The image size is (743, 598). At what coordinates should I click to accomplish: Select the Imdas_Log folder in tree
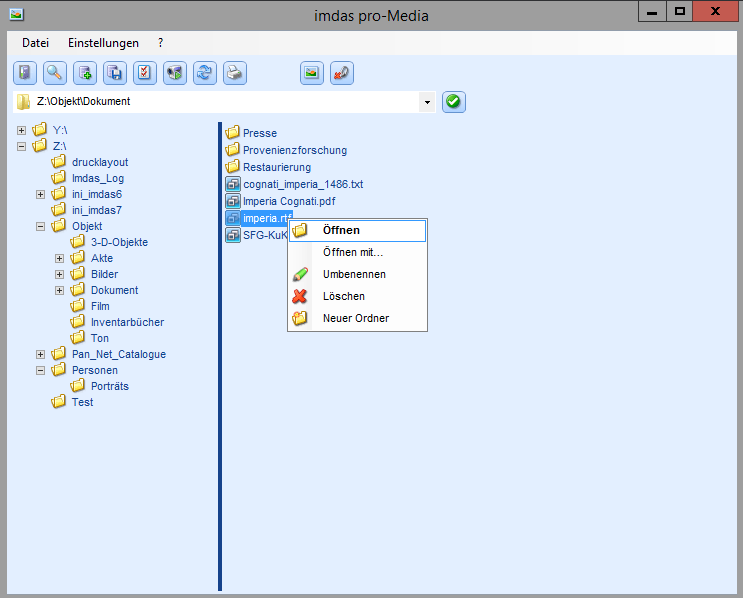98,178
